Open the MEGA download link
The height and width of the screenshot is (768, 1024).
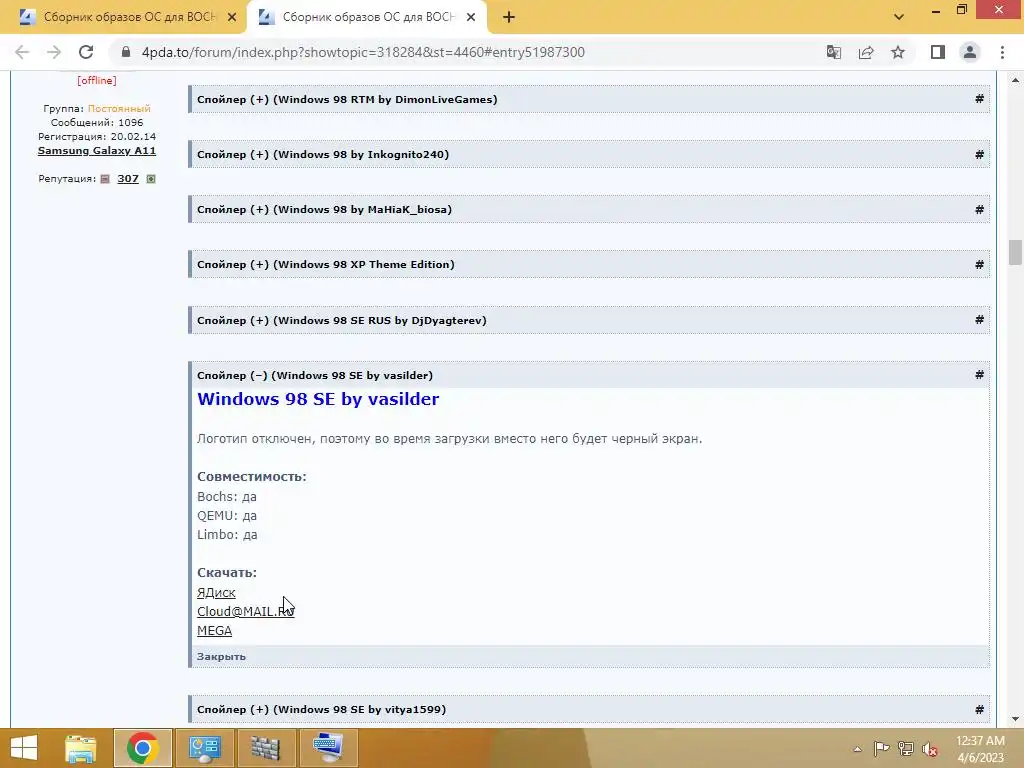[214, 630]
